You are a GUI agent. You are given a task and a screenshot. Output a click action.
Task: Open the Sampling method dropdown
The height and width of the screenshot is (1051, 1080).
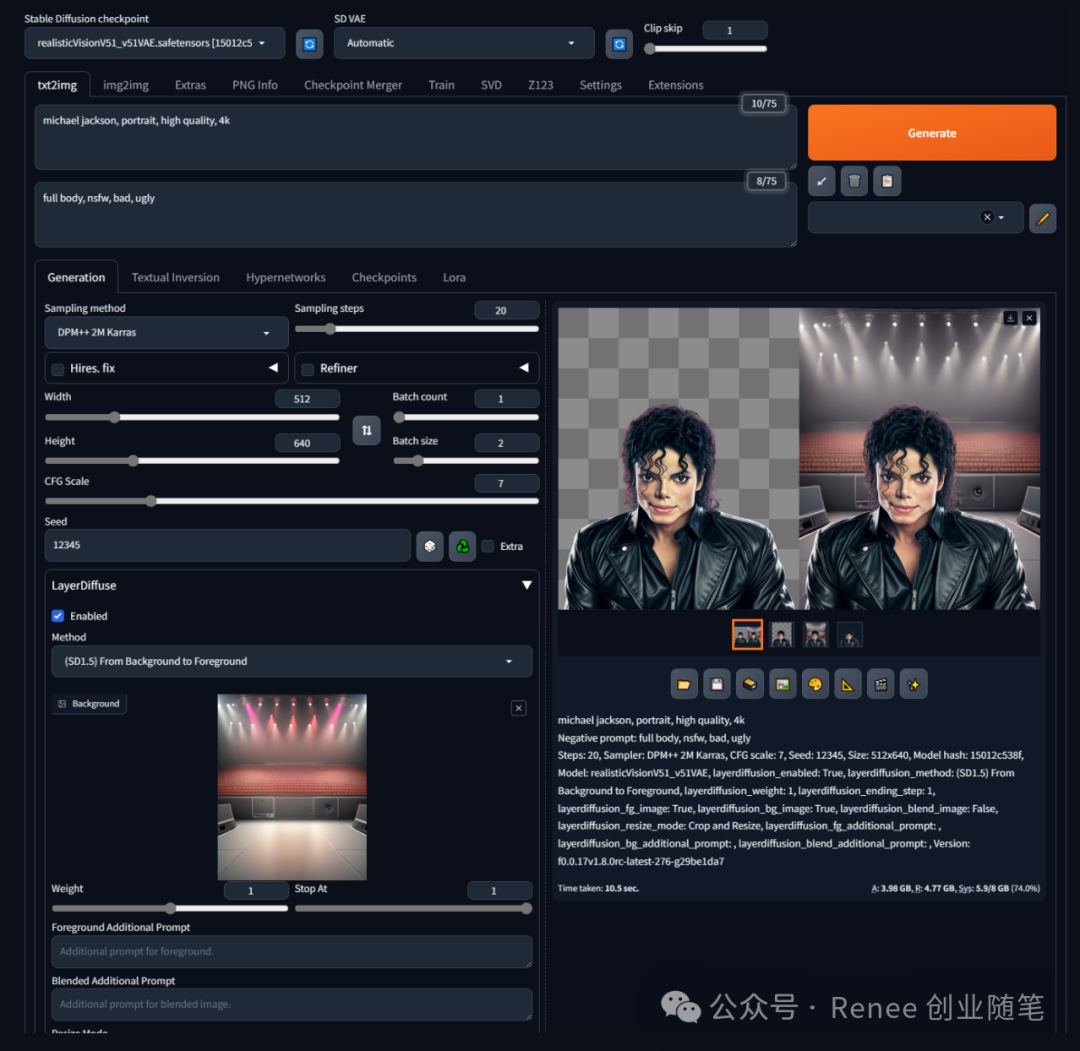[166, 333]
